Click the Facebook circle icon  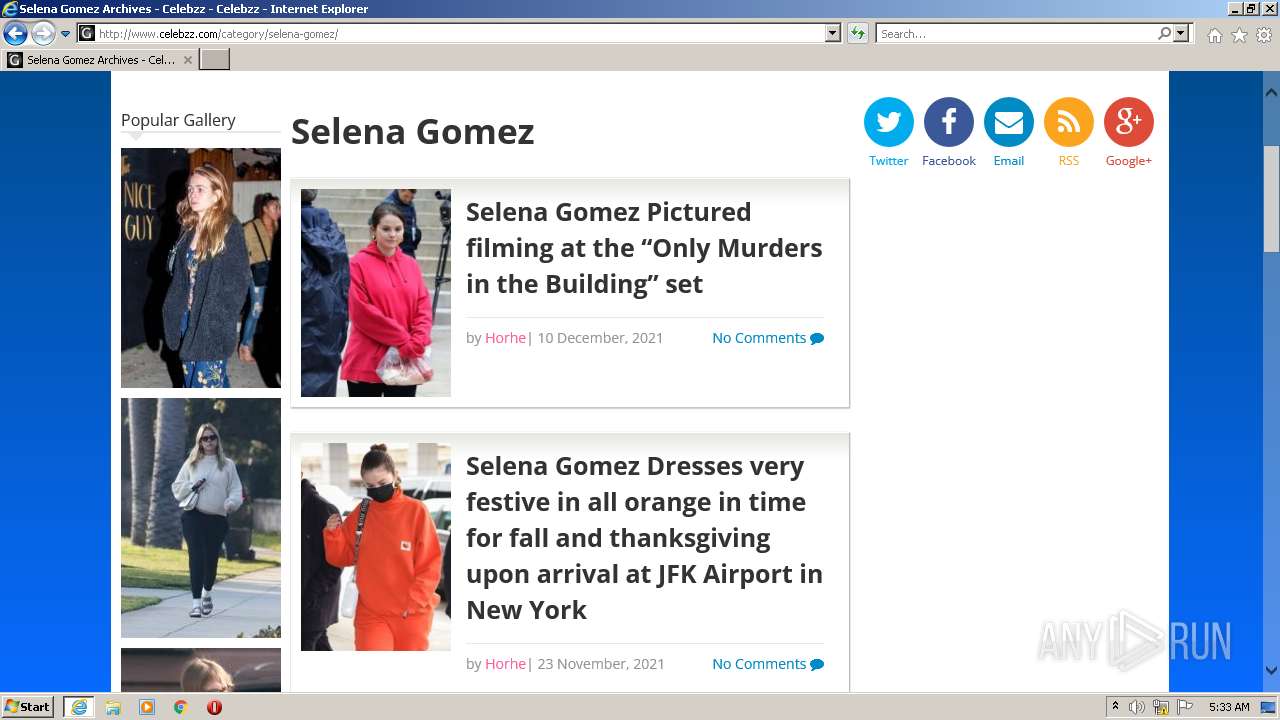(x=948, y=122)
